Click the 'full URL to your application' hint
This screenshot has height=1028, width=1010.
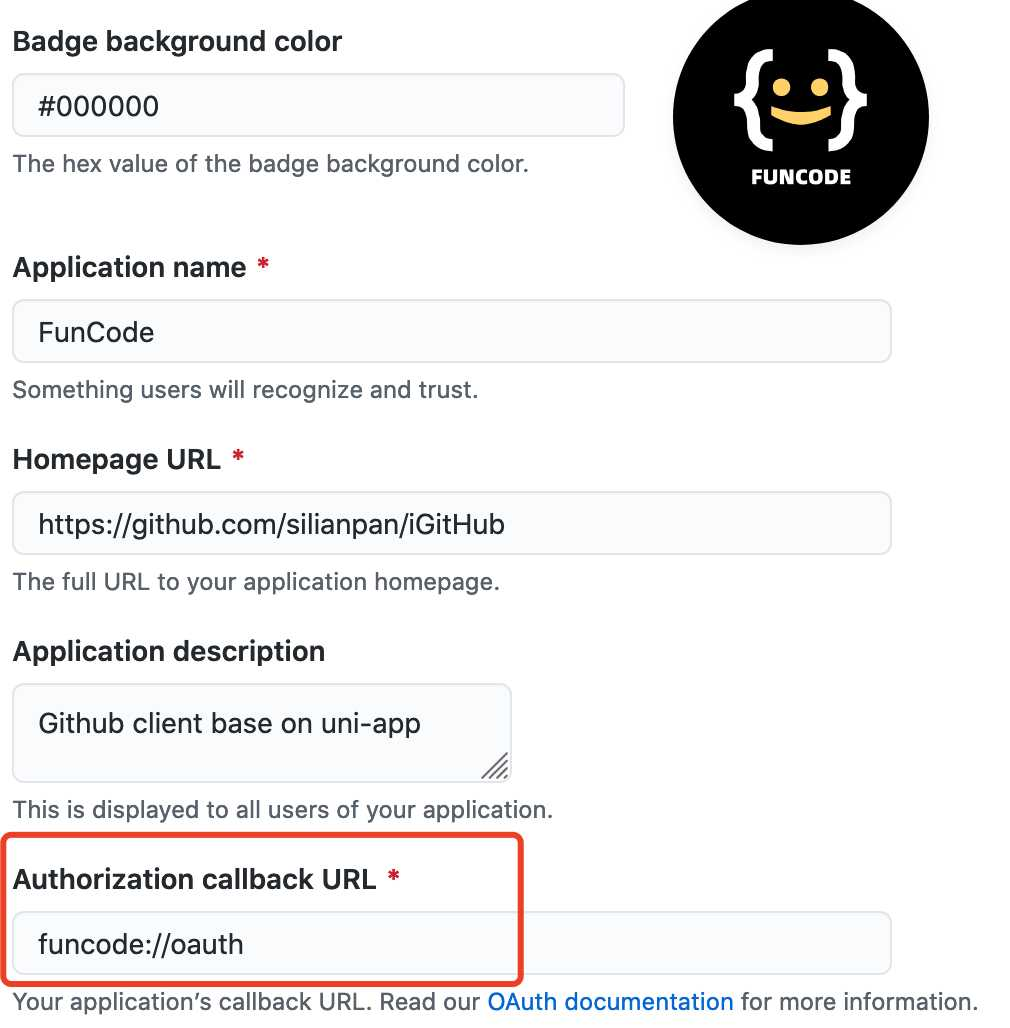click(256, 582)
